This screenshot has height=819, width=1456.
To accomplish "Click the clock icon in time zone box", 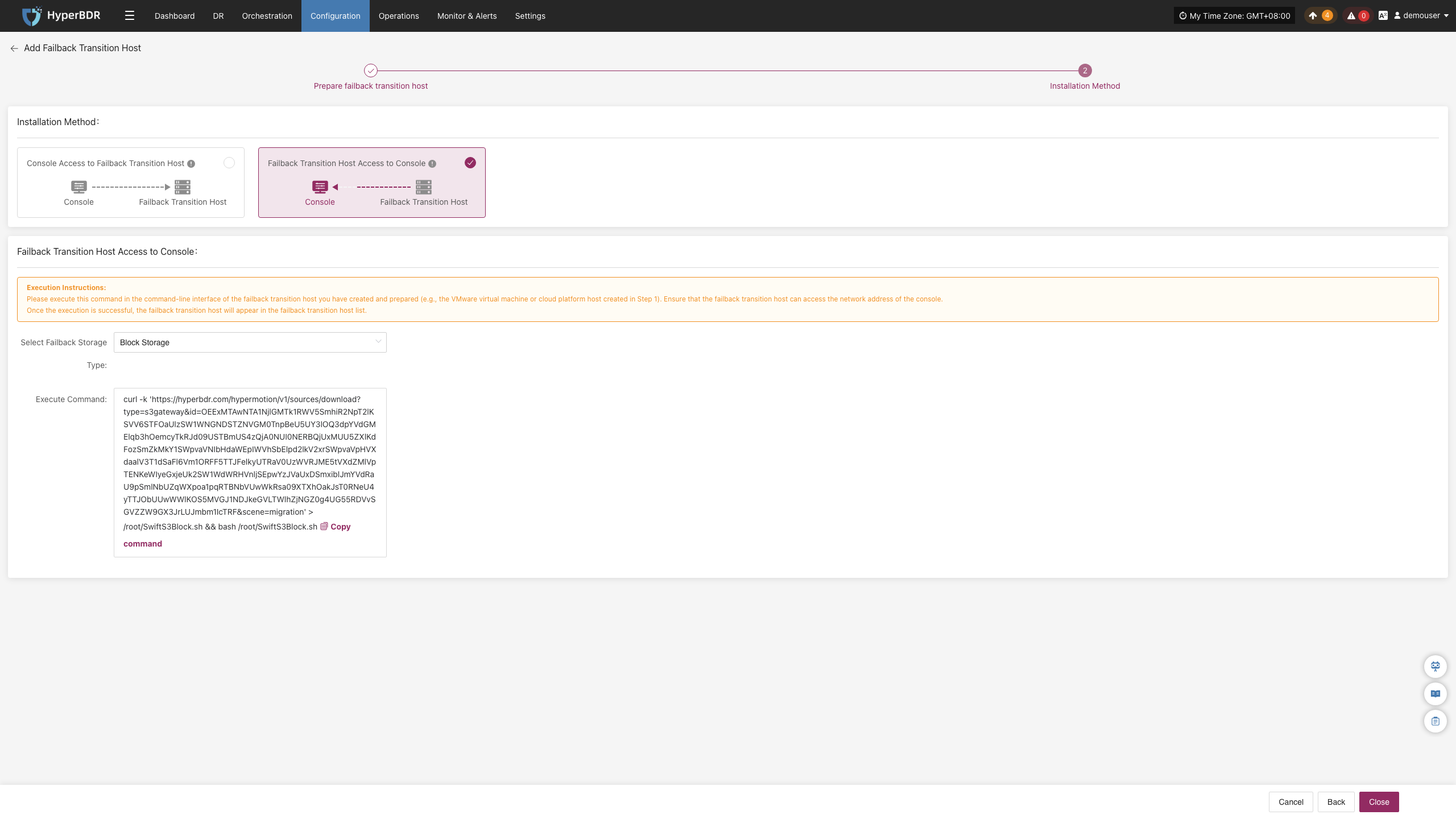I will [1183, 16].
